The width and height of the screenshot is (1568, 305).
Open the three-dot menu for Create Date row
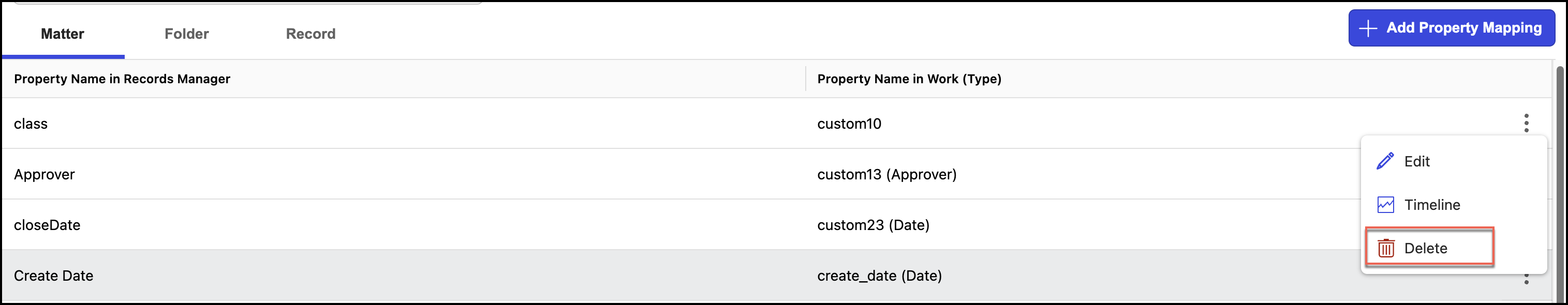point(1526,280)
